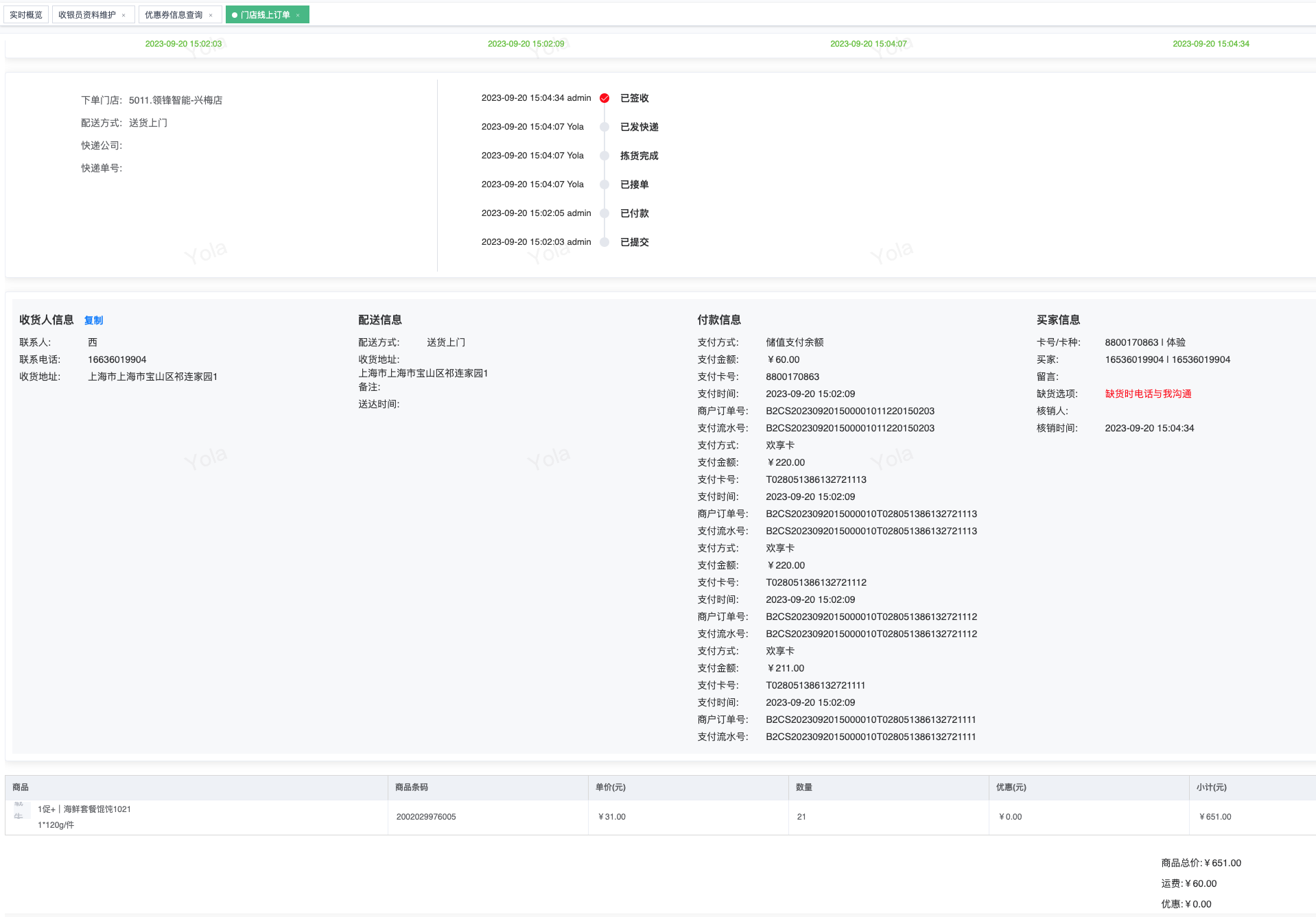Image resolution: width=1316 pixels, height=917 pixels.
Task: Click the red 缺货时电话与我沟通 text
Action: point(1148,394)
